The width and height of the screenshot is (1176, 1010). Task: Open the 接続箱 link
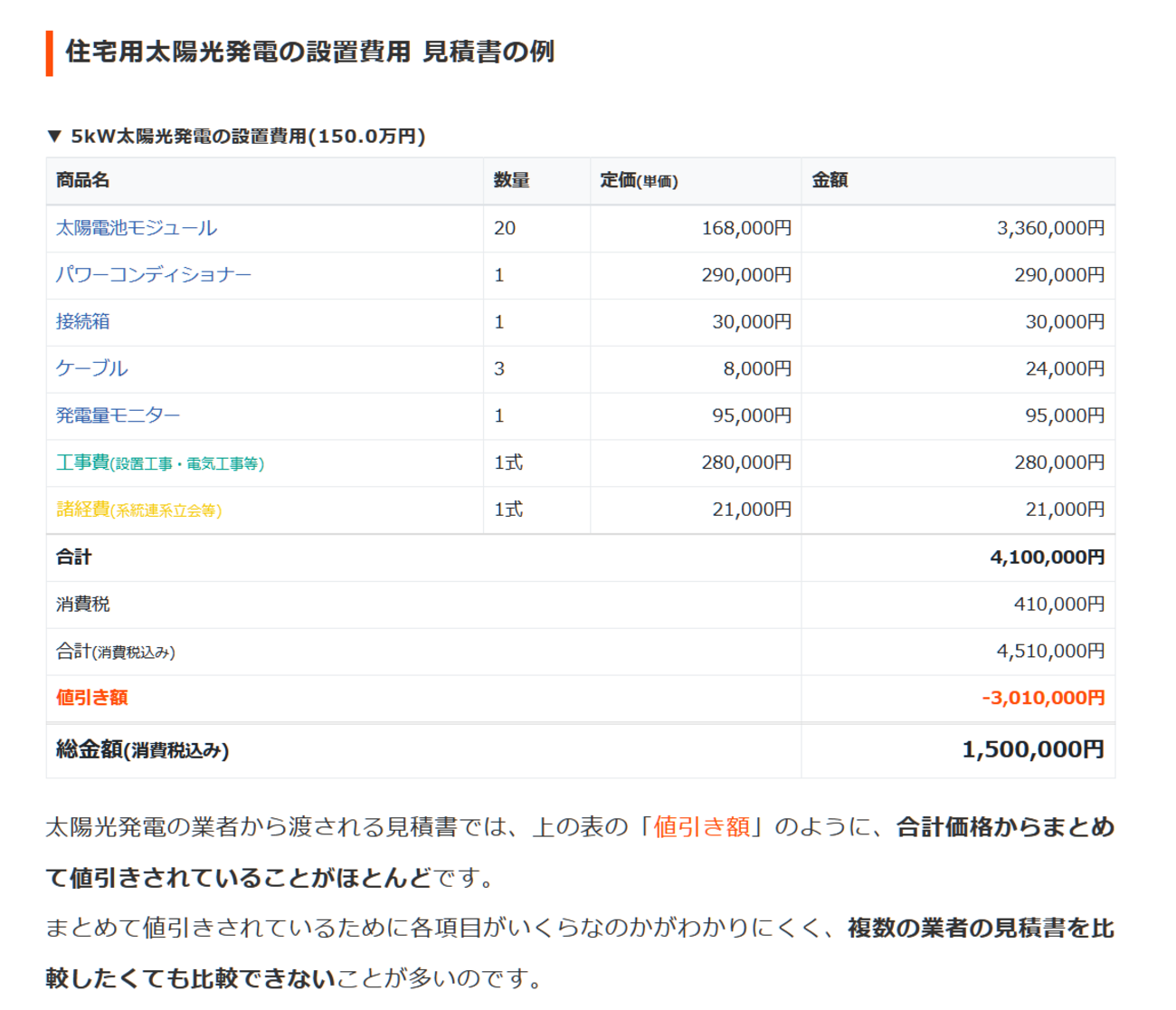tap(82, 322)
